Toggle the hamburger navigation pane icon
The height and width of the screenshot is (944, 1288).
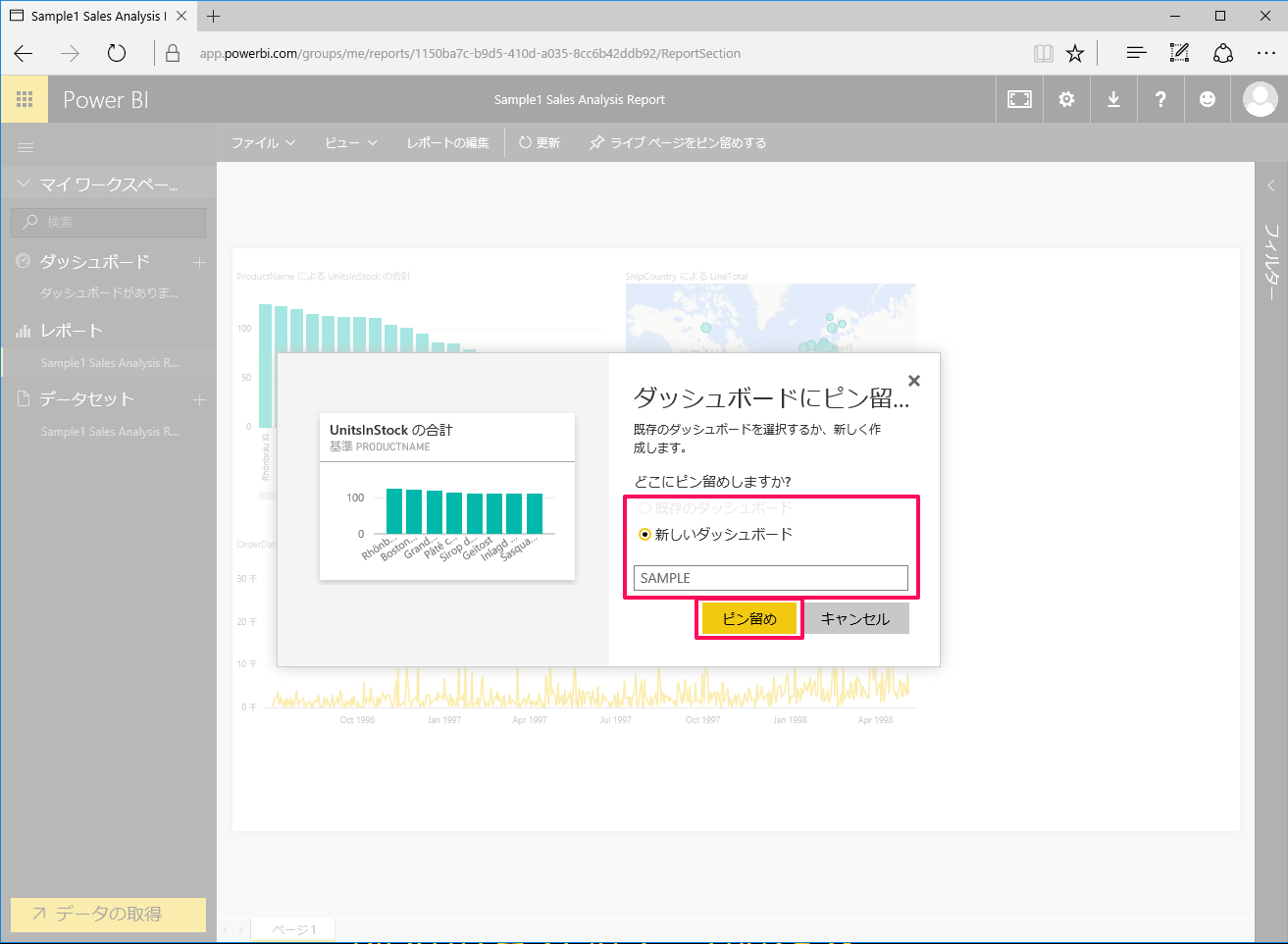pos(26,148)
